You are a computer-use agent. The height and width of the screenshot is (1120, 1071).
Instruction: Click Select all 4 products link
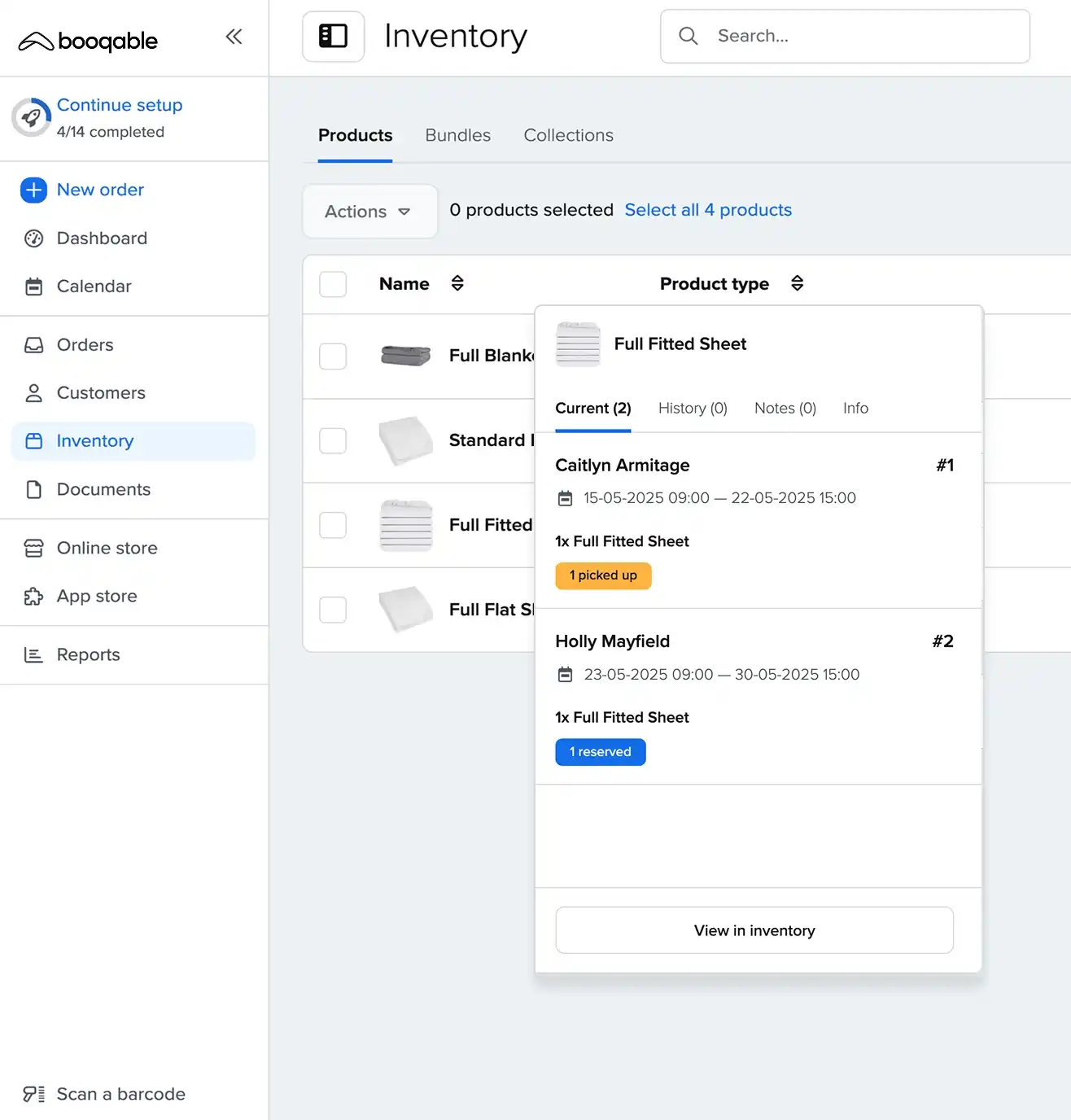(707, 210)
